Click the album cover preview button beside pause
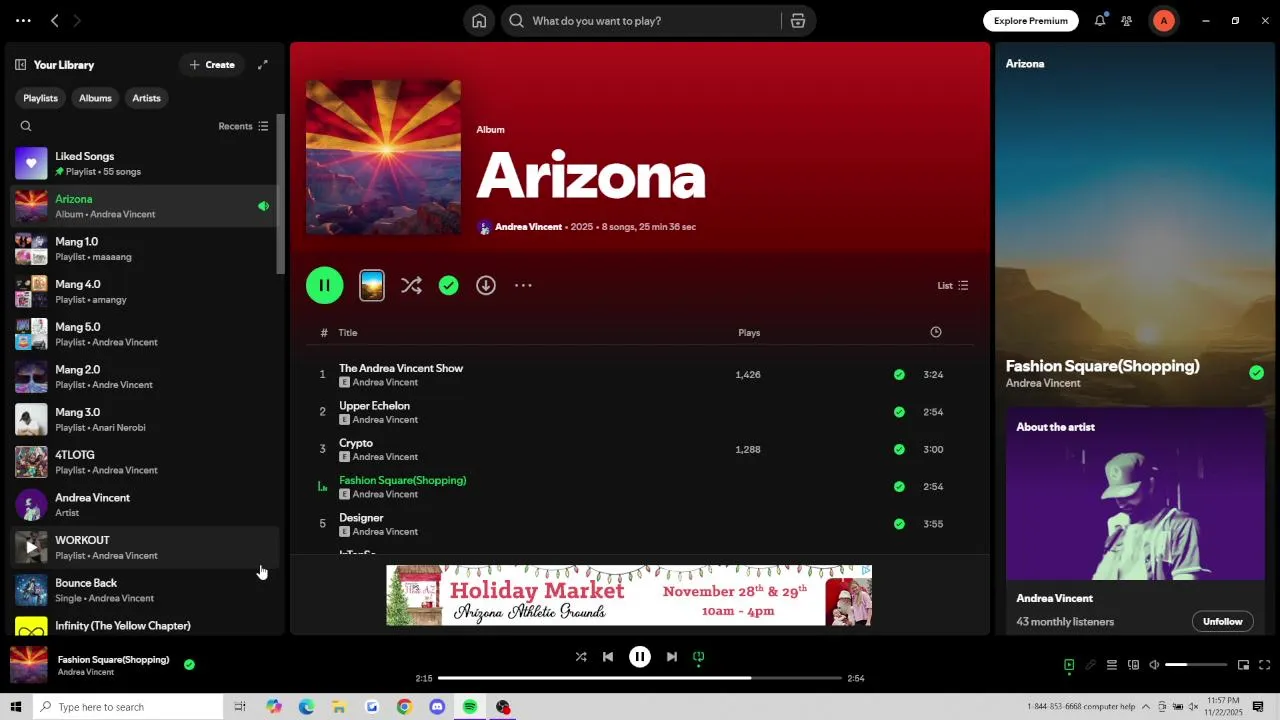The image size is (1280, 720). [372, 286]
